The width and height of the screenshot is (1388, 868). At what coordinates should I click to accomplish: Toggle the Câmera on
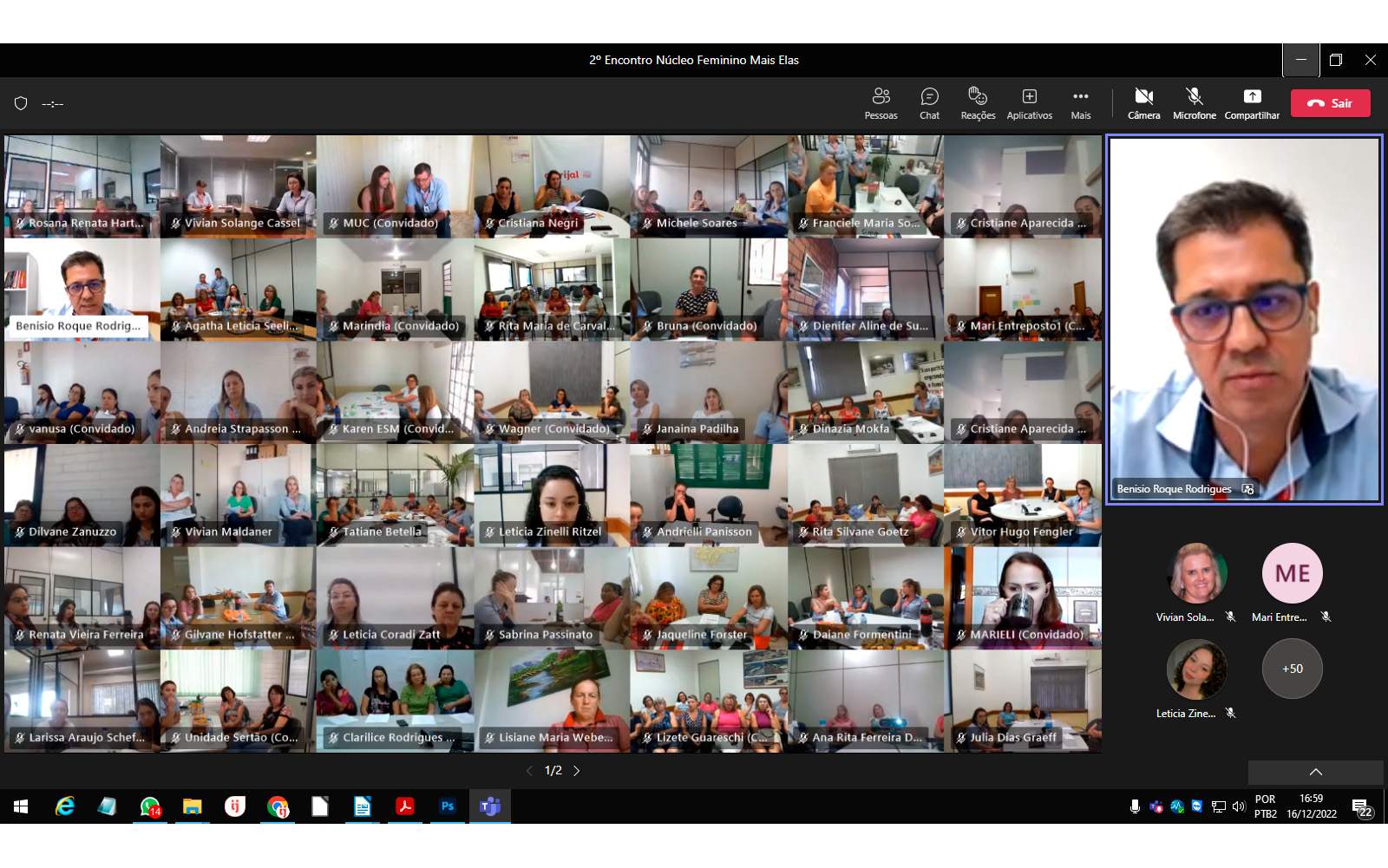pyautogui.click(x=1143, y=102)
